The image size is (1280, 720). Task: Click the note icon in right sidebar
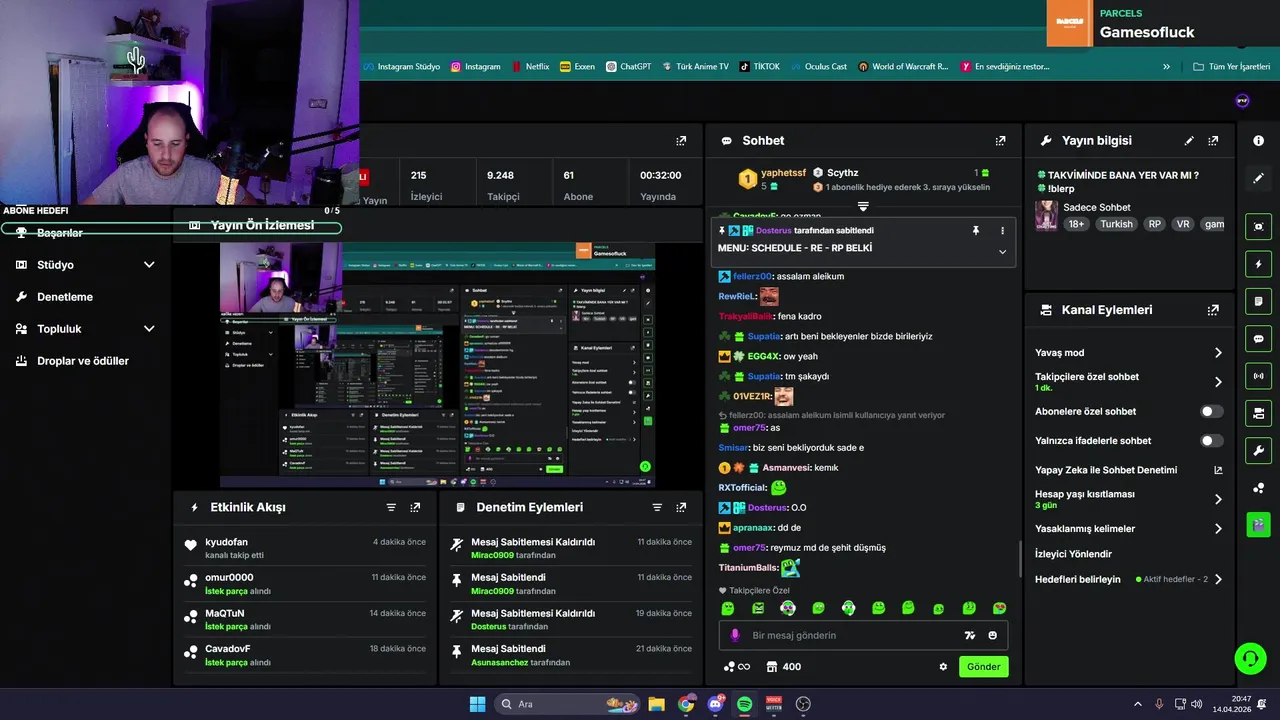(1258, 301)
